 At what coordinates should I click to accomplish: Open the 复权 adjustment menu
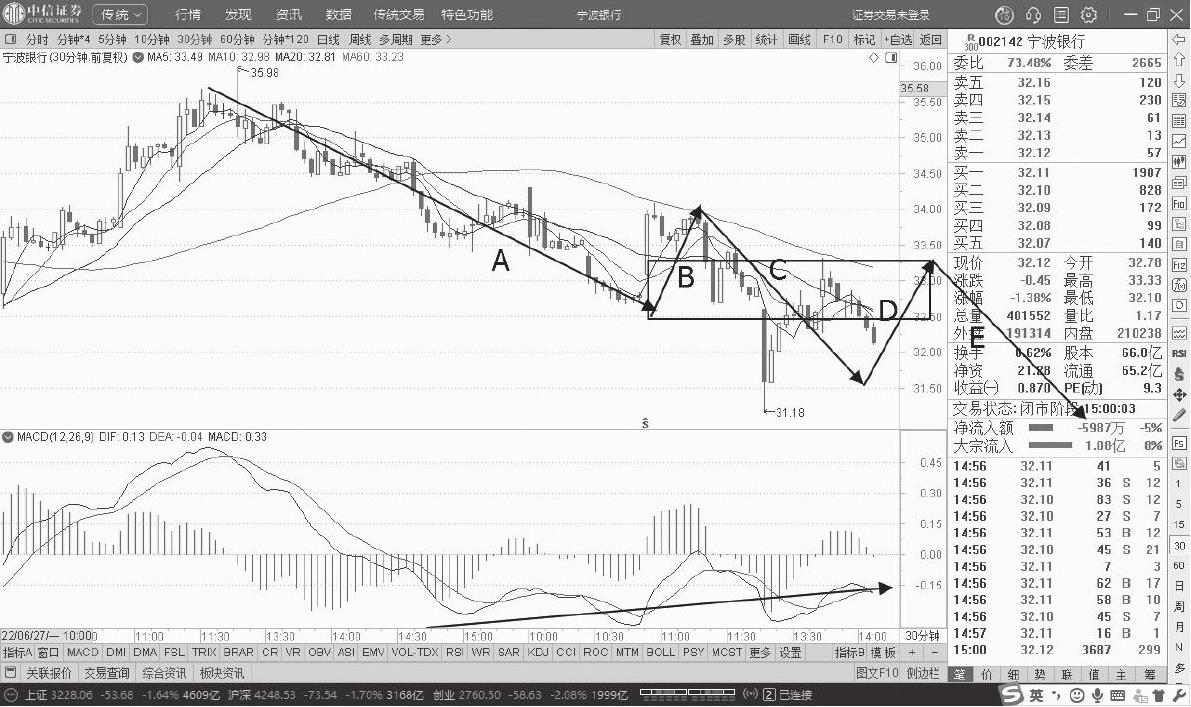[670, 39]
